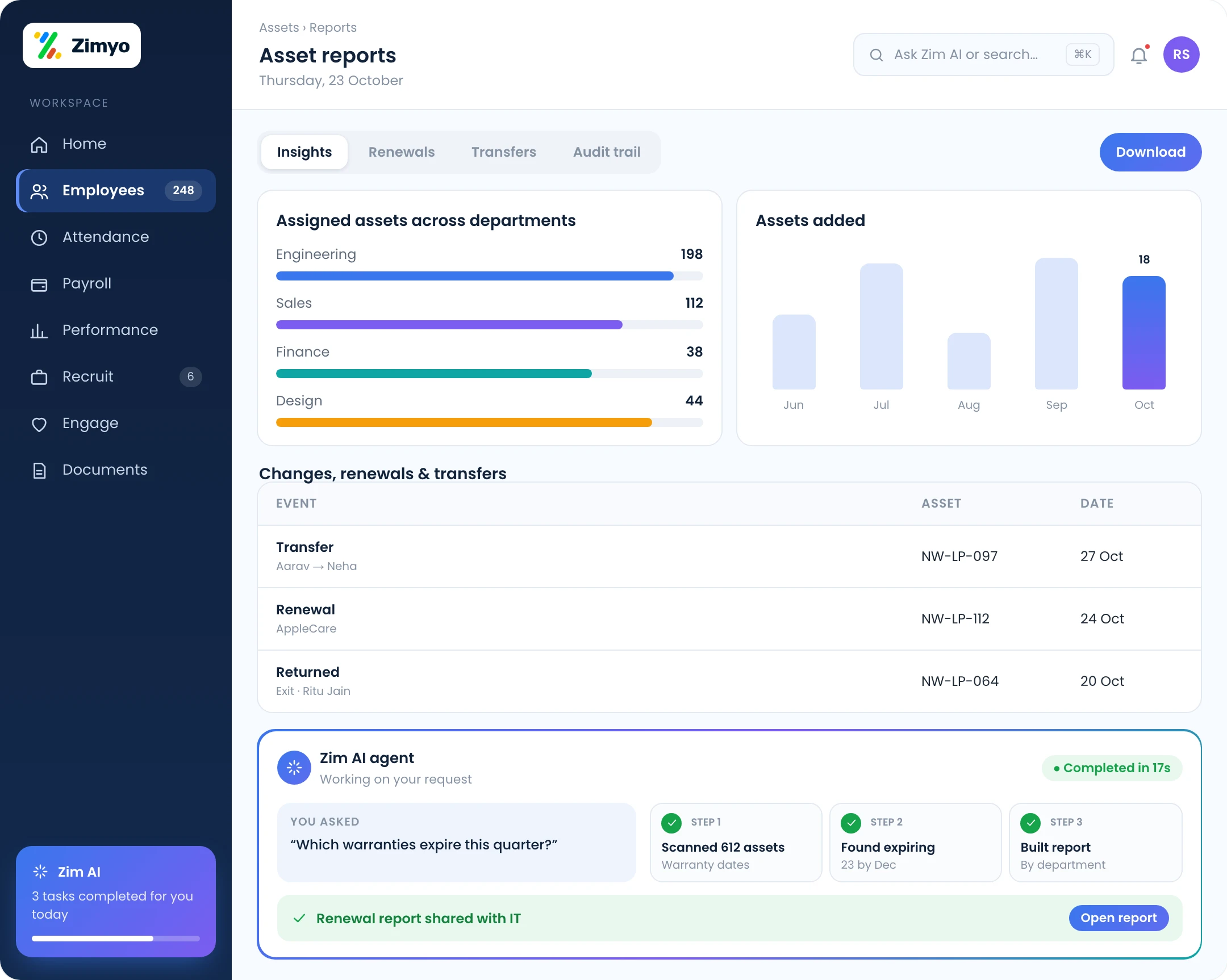Select the Sep bar in Assets added chart
The image size is (1227, 980).
[1056, 324]
